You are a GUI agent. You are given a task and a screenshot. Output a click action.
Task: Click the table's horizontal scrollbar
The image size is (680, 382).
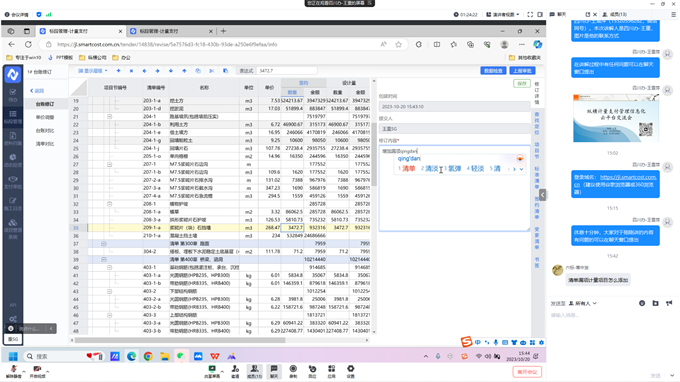(x=180, y=340)
